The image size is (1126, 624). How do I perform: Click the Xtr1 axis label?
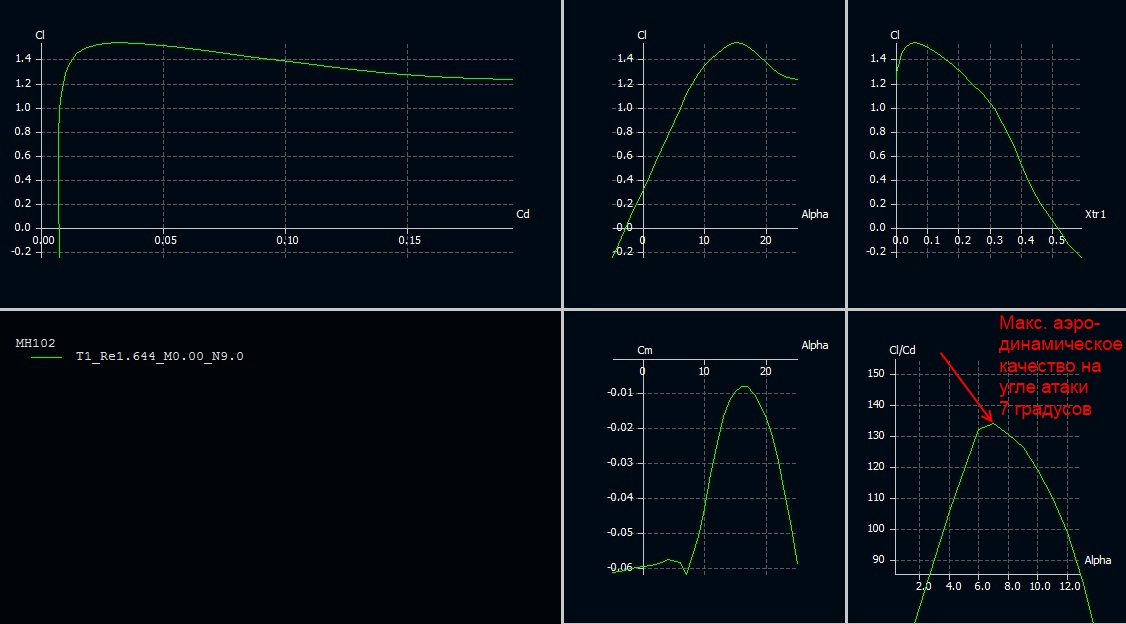[1094, 214]
